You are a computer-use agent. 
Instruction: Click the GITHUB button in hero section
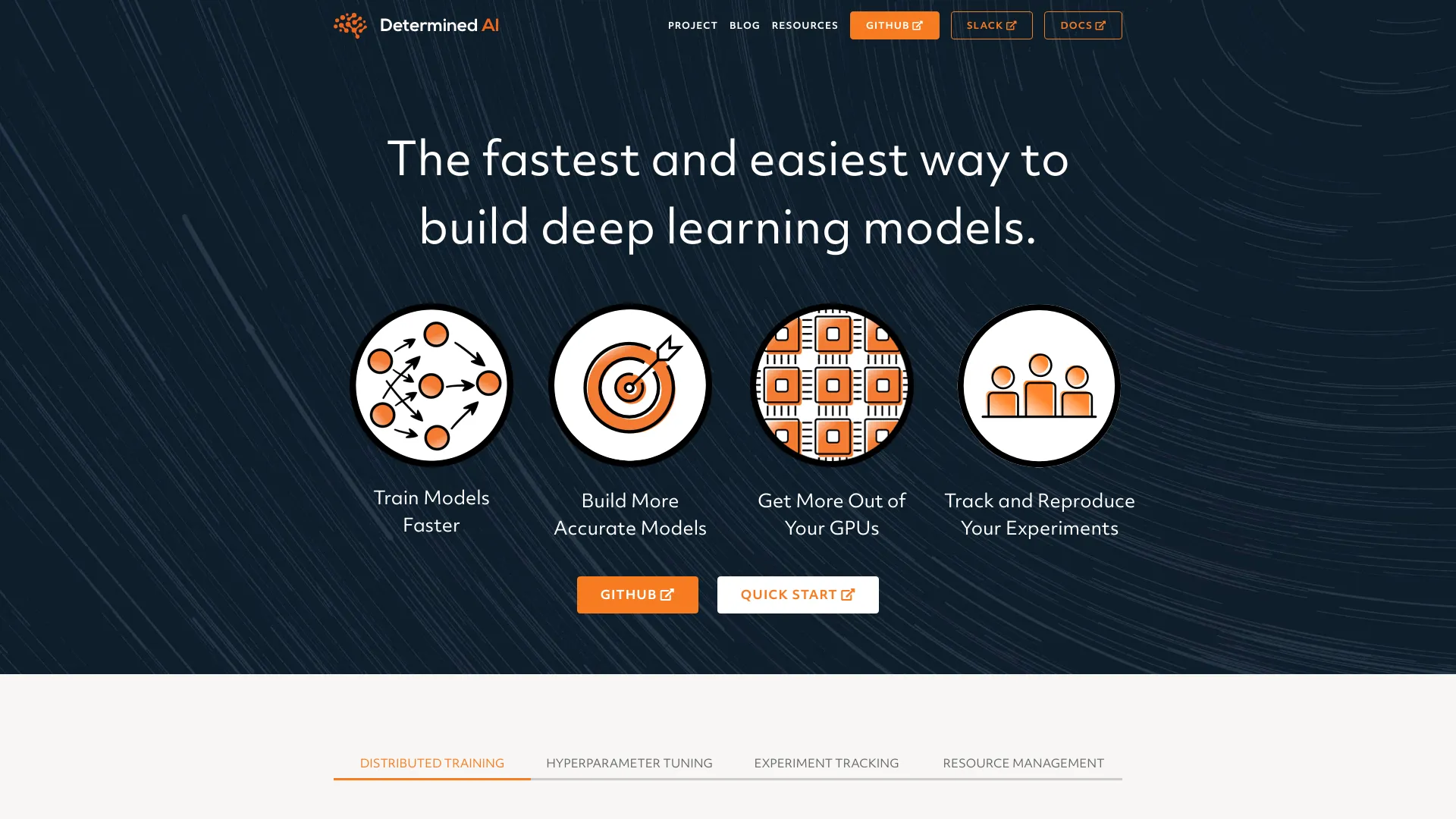pyautogui.click(x=637, y=594)
